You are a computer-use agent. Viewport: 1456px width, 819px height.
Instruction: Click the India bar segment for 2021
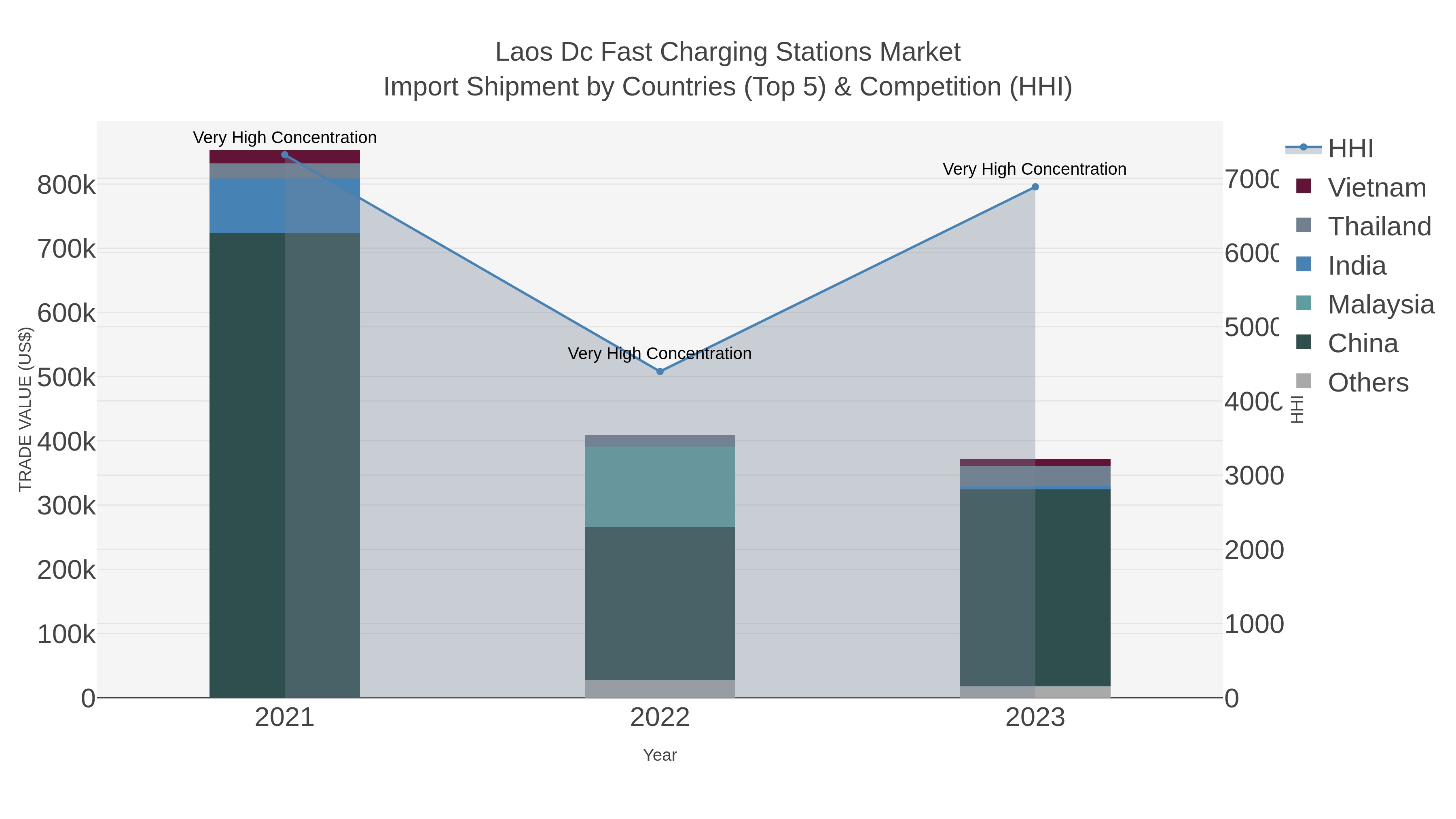[x=284, y=206]
